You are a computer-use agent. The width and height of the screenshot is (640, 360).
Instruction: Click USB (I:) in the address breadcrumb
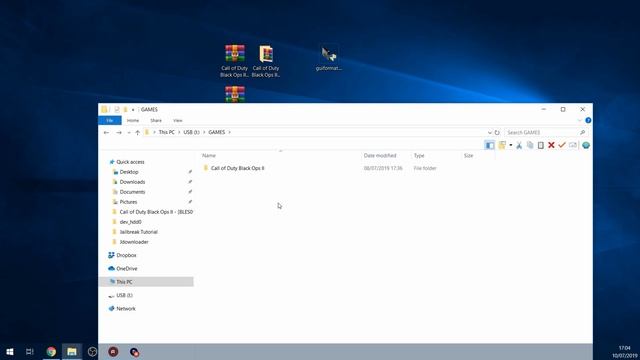coord(191,132)
